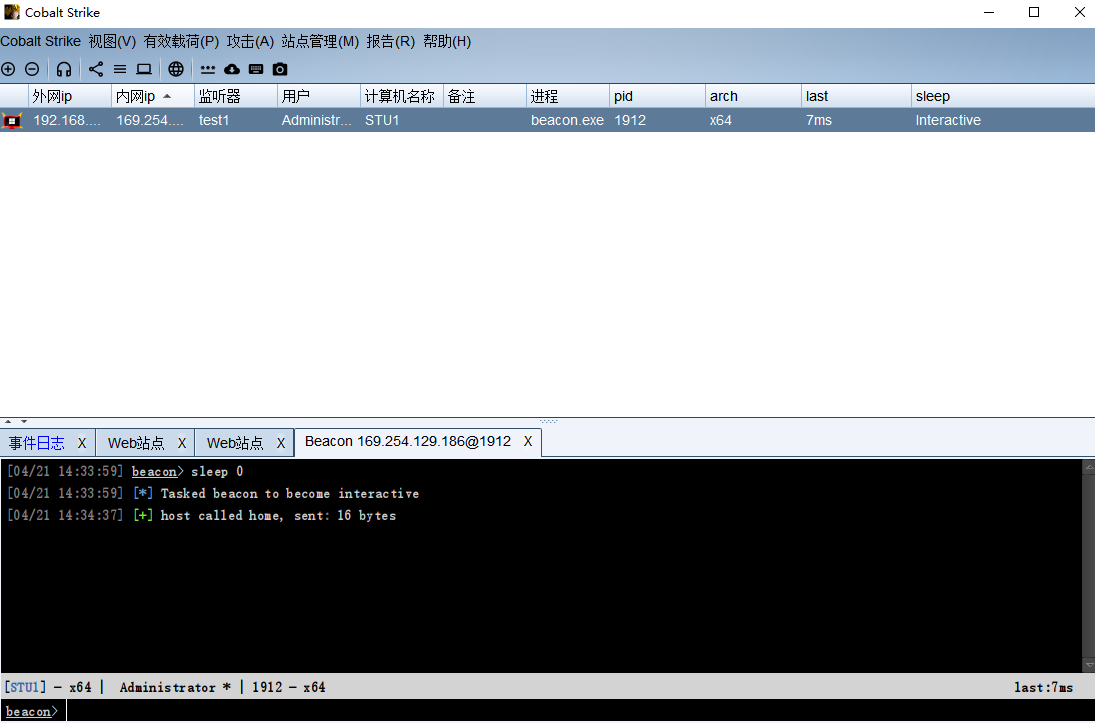Sort by the 用户 column header

coord(319,96)
